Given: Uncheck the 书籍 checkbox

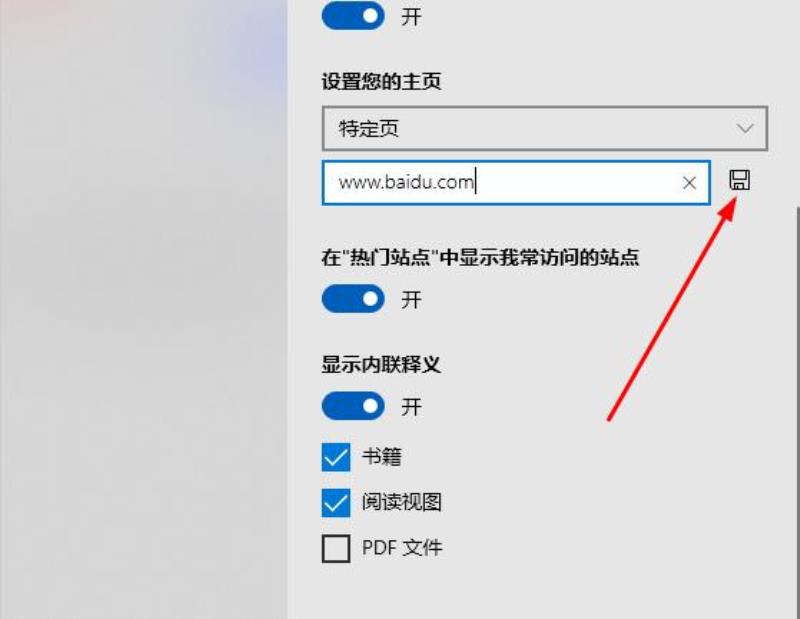Looking at the screenshot, I should pos(336,457).
